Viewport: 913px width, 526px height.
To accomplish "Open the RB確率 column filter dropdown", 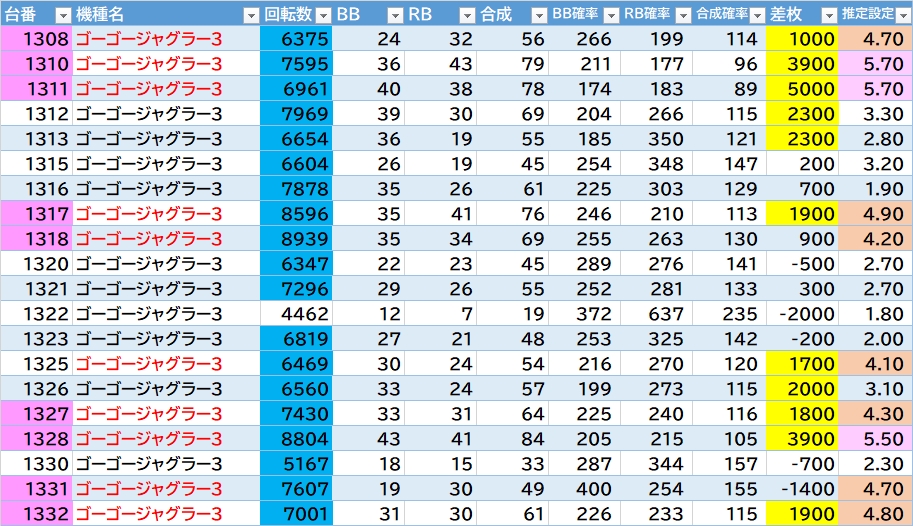I will [x=684, y=15].
